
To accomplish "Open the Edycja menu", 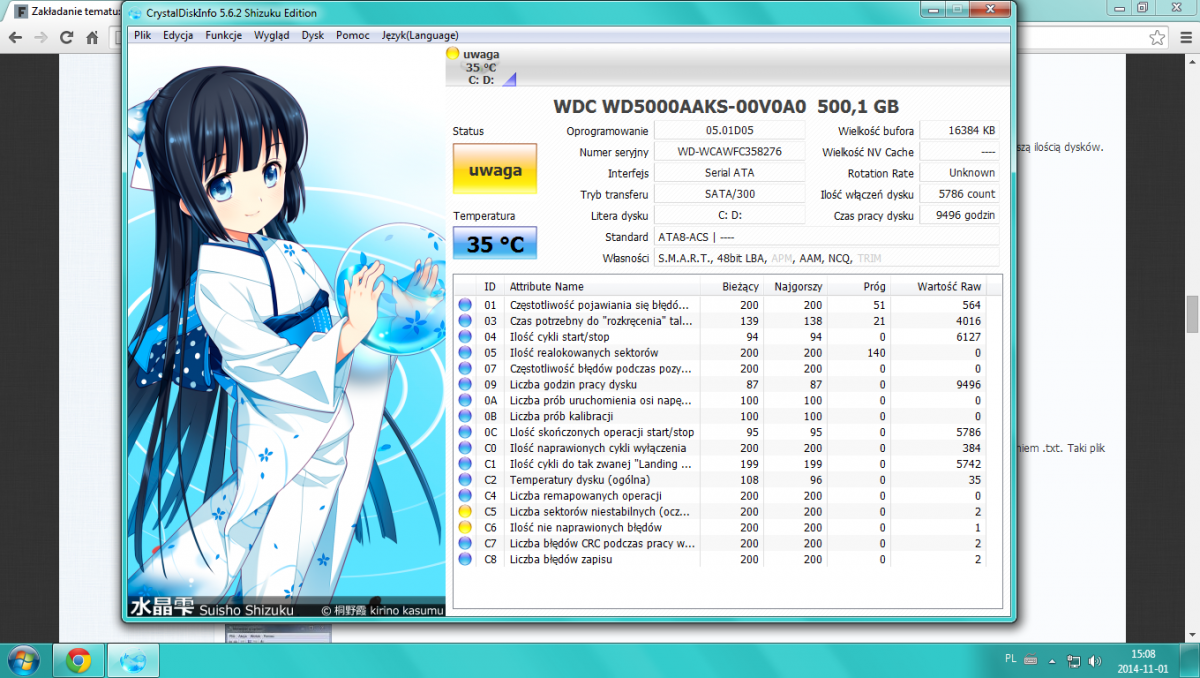I will click(178, 35).
